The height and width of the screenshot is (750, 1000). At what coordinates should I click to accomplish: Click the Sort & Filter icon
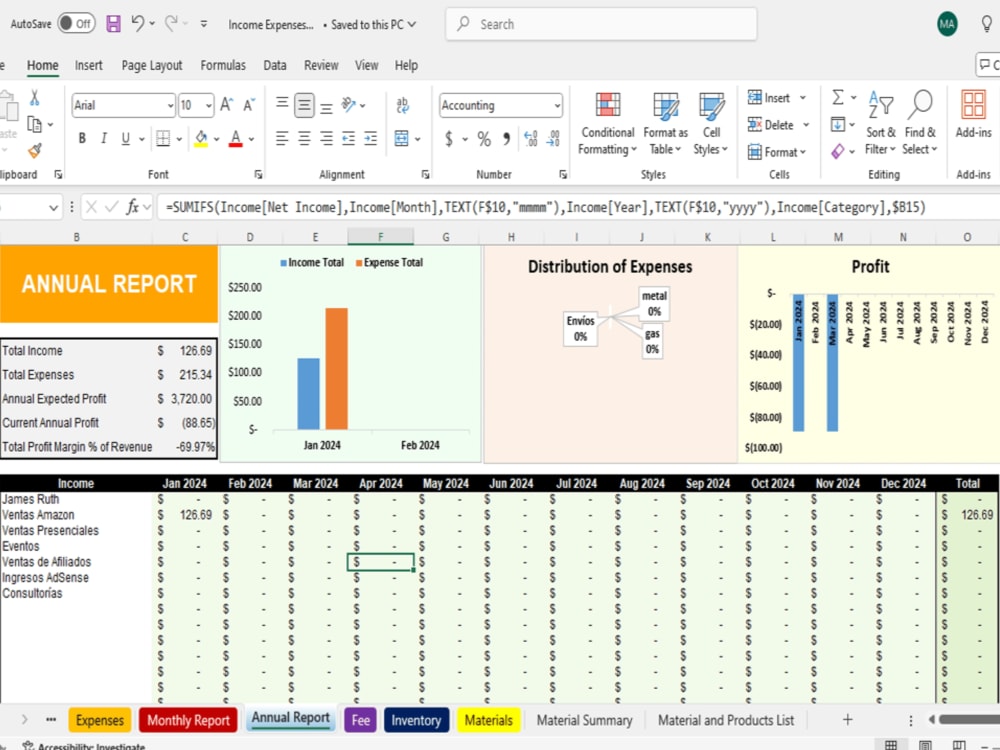point(880,124)
